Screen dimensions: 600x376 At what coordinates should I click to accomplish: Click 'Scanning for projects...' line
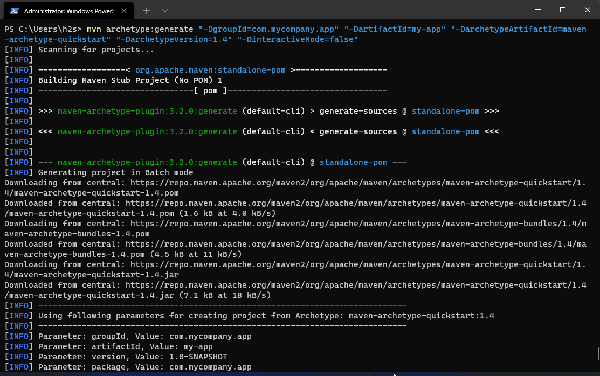[96, 50]
